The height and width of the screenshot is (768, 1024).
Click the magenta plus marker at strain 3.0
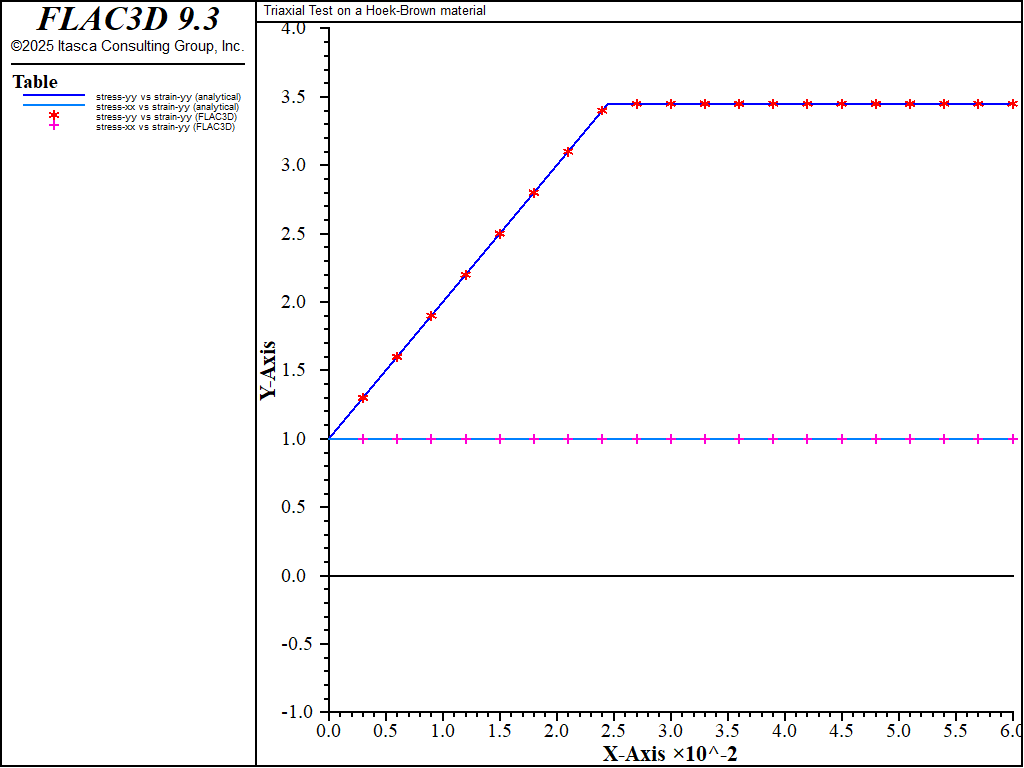[671, 439]
